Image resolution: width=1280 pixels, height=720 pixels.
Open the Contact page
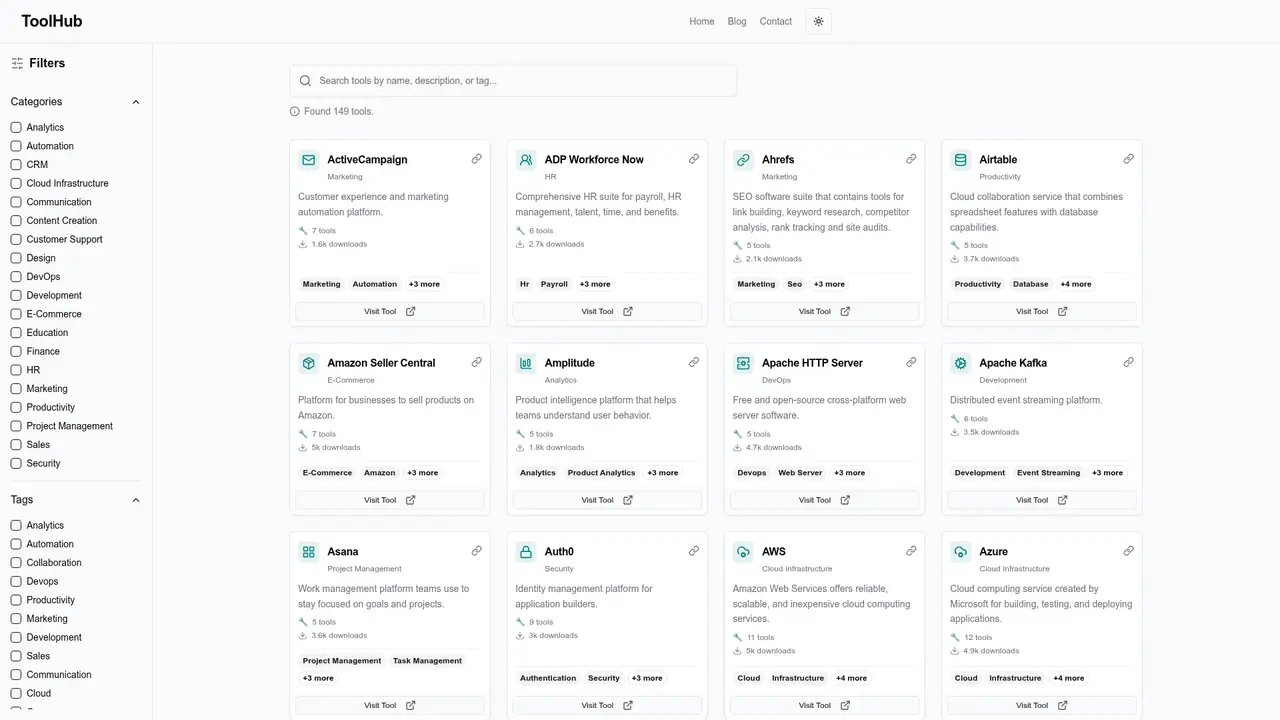(776, 21)
